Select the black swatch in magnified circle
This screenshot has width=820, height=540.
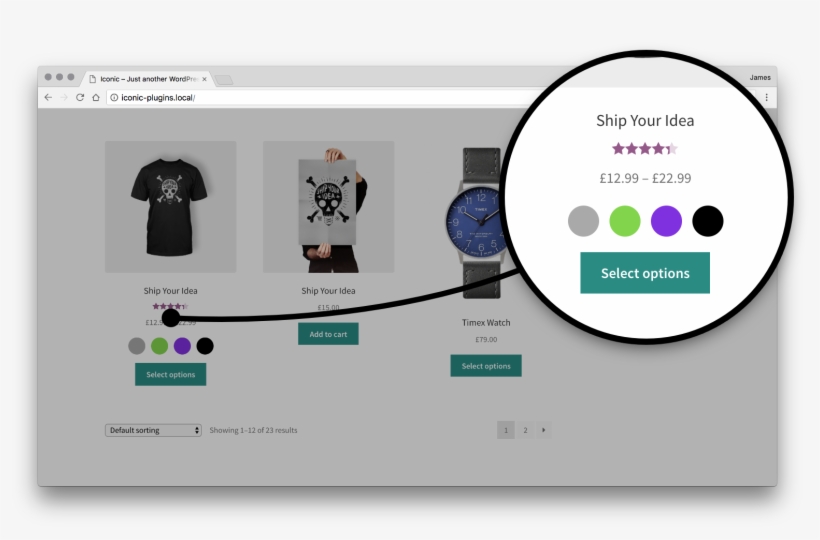pos(708,221)
